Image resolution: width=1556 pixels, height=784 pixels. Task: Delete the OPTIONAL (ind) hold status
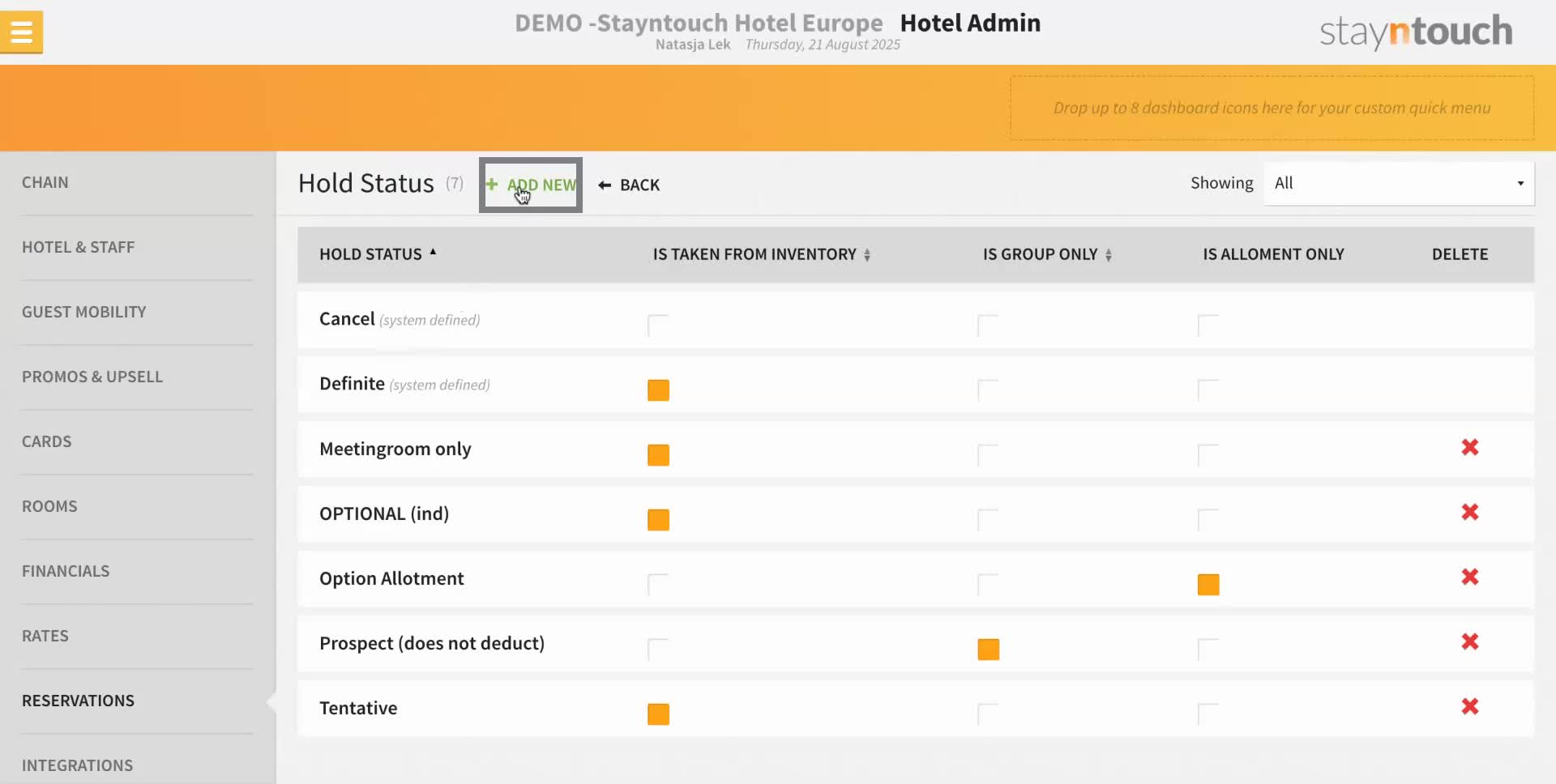click(x=1469, y=512)
